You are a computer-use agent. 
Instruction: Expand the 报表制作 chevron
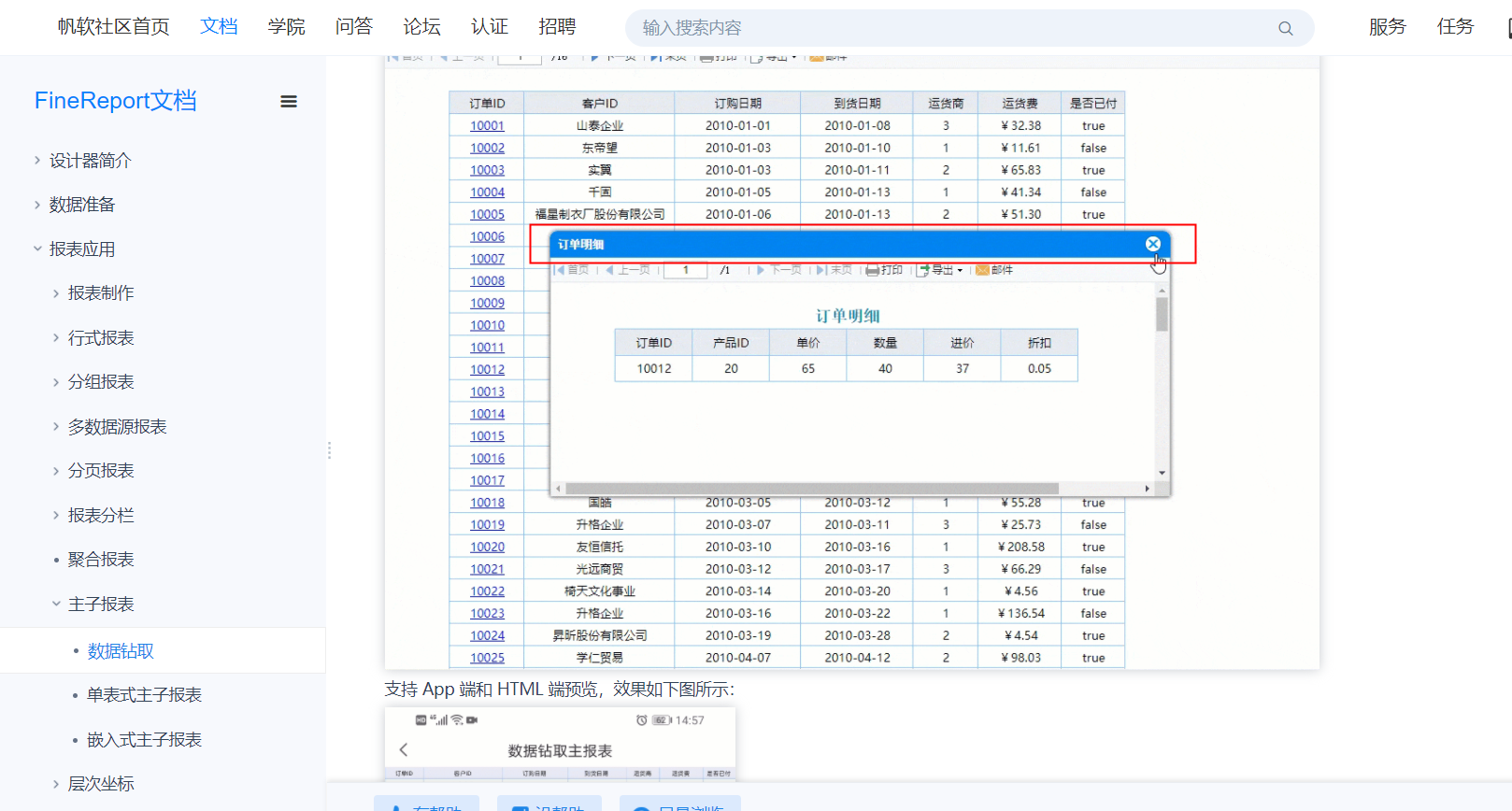tap(56, 293)
